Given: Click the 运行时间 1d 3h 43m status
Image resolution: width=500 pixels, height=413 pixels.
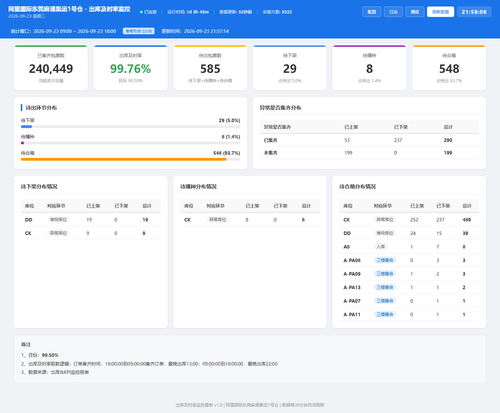Looking at the screenshot, I should point(188,12).
